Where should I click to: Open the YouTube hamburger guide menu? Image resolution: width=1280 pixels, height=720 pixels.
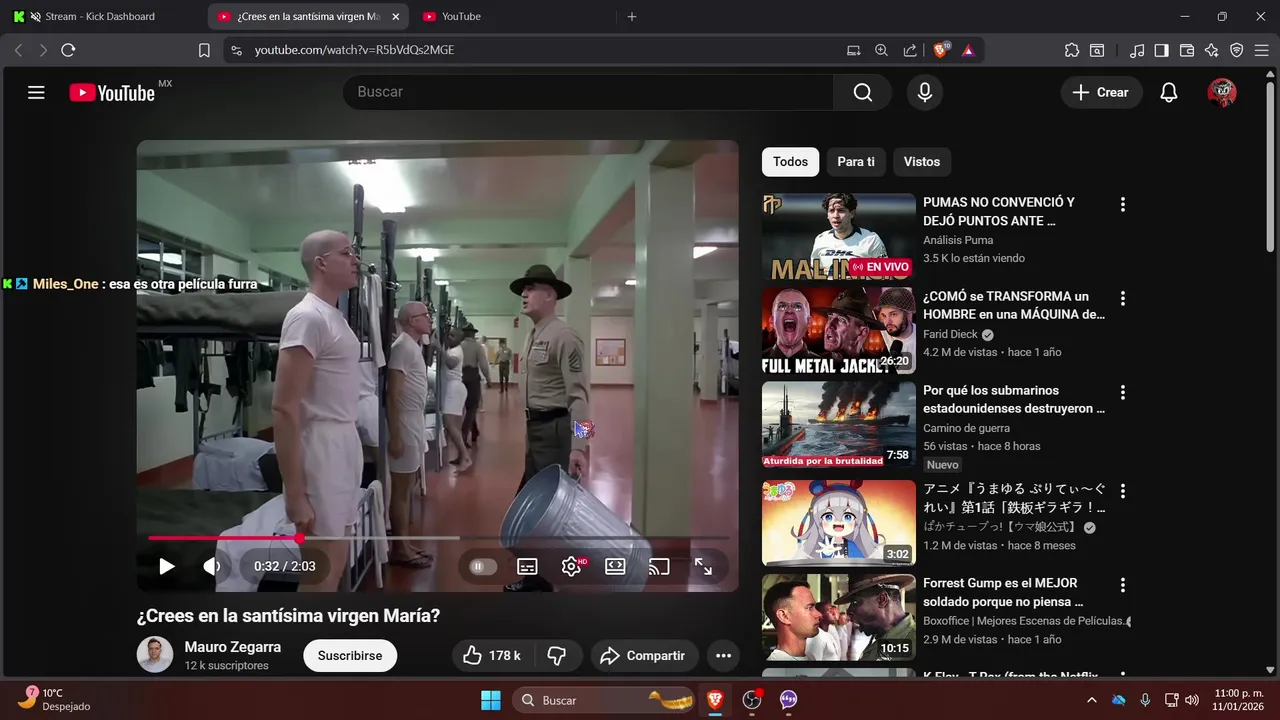coord(36,92)
